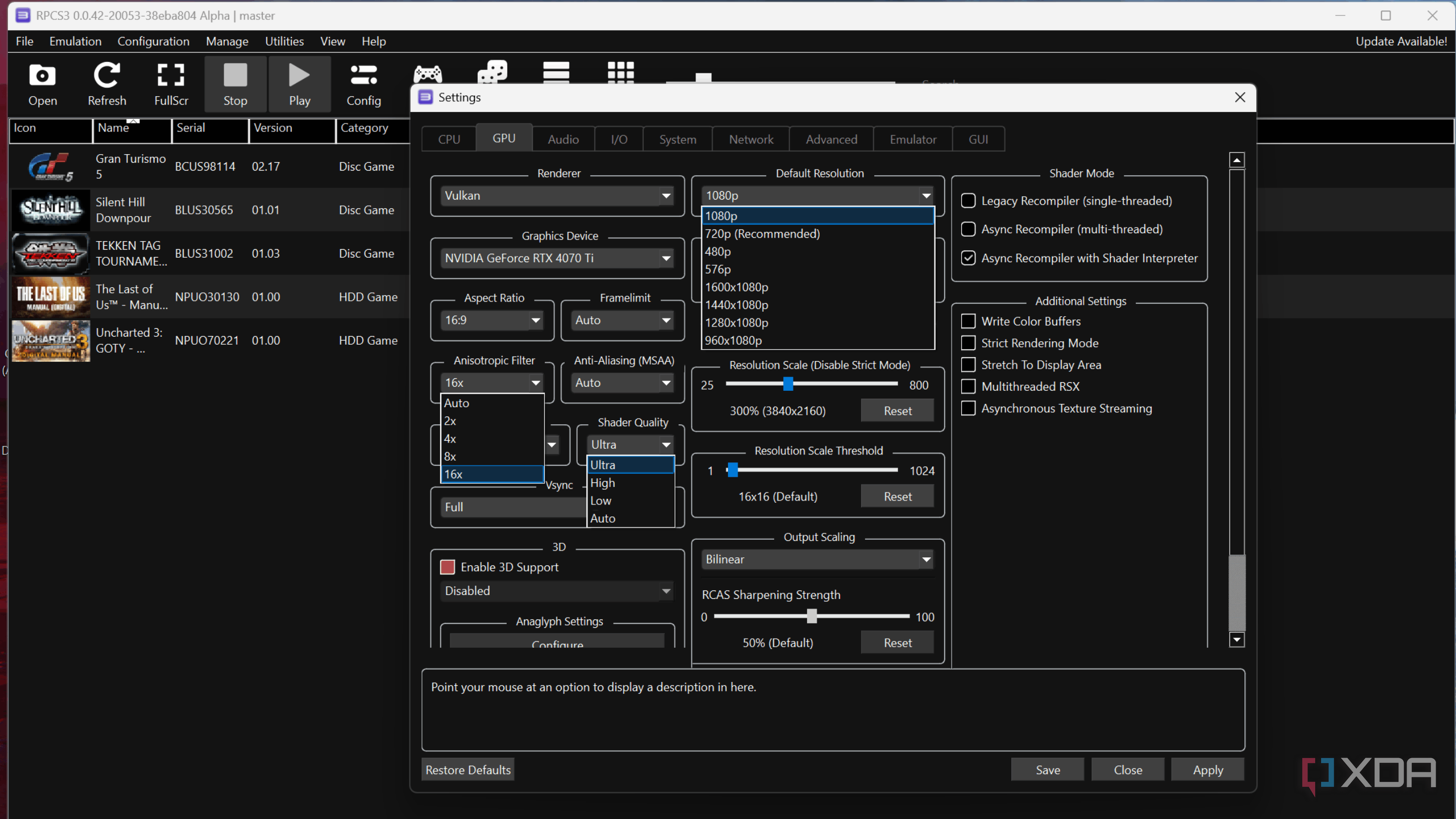Select the Last of Us manual icon
The width and height of the screenshot is (1456, 819).
pos(51,297)
